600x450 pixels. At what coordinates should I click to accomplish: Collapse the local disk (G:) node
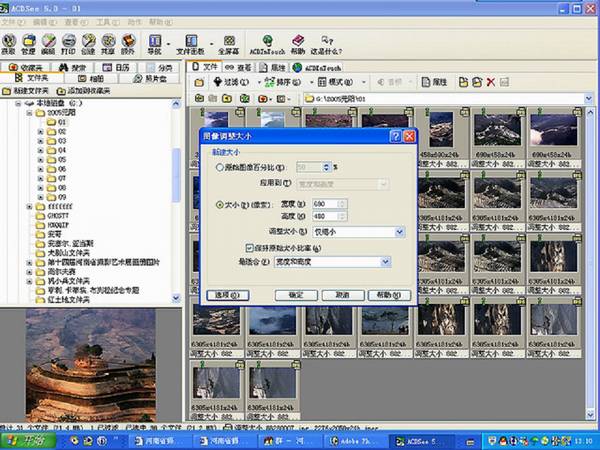point(18,104)
